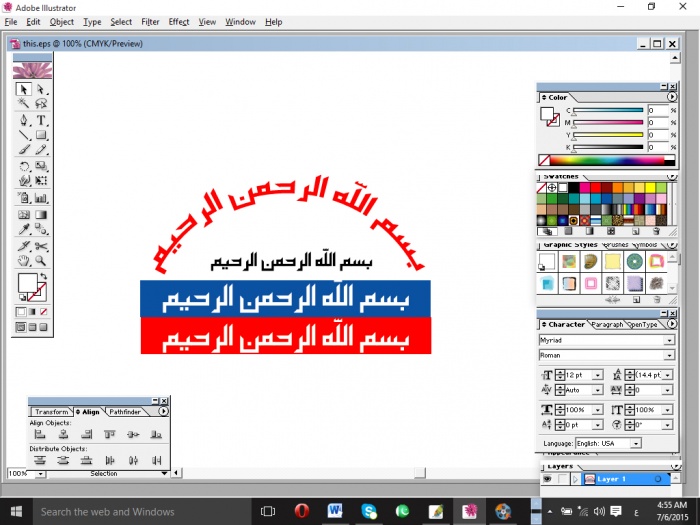Select the Rectangle tool
The height and width of the screenshot is (525, 700).
pyautogui.click(x=41, y=135)
